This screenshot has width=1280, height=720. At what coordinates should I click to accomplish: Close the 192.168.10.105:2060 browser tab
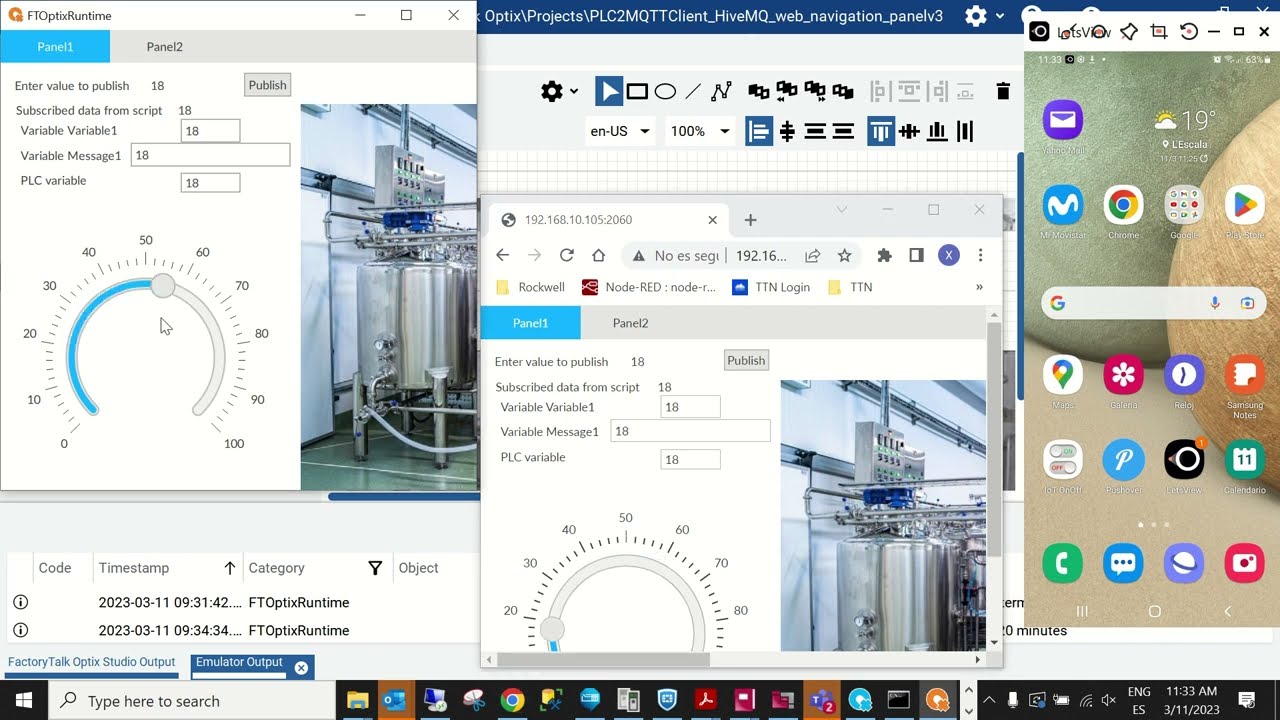click(x=713, y=220)
